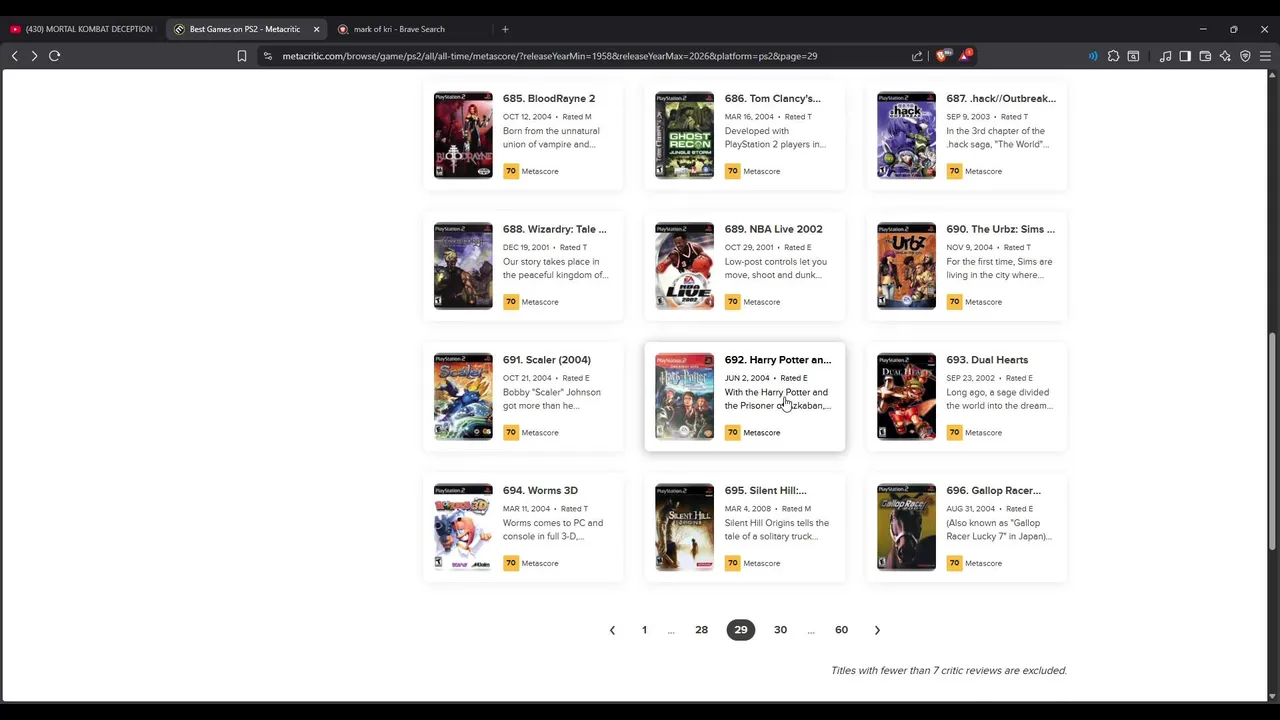Click title 692. Harry Potter an...
Viewport: 1280px width, 720px height.
(x=778, y=360)
